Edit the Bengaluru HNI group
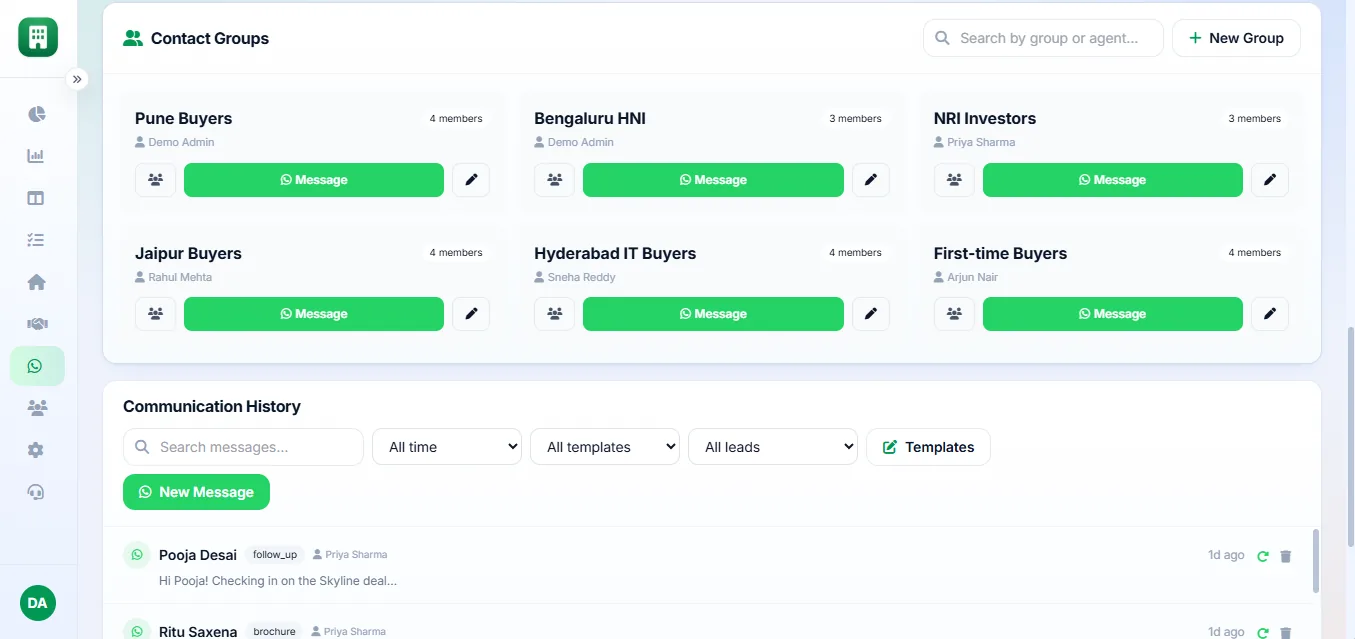The width and height of the screenshot is (1355, 639). (870, 180)
